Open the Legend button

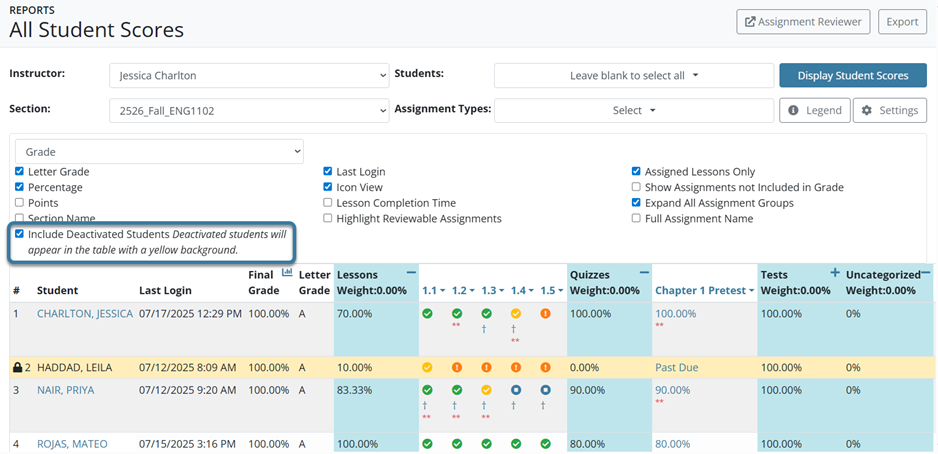[814, 111]
